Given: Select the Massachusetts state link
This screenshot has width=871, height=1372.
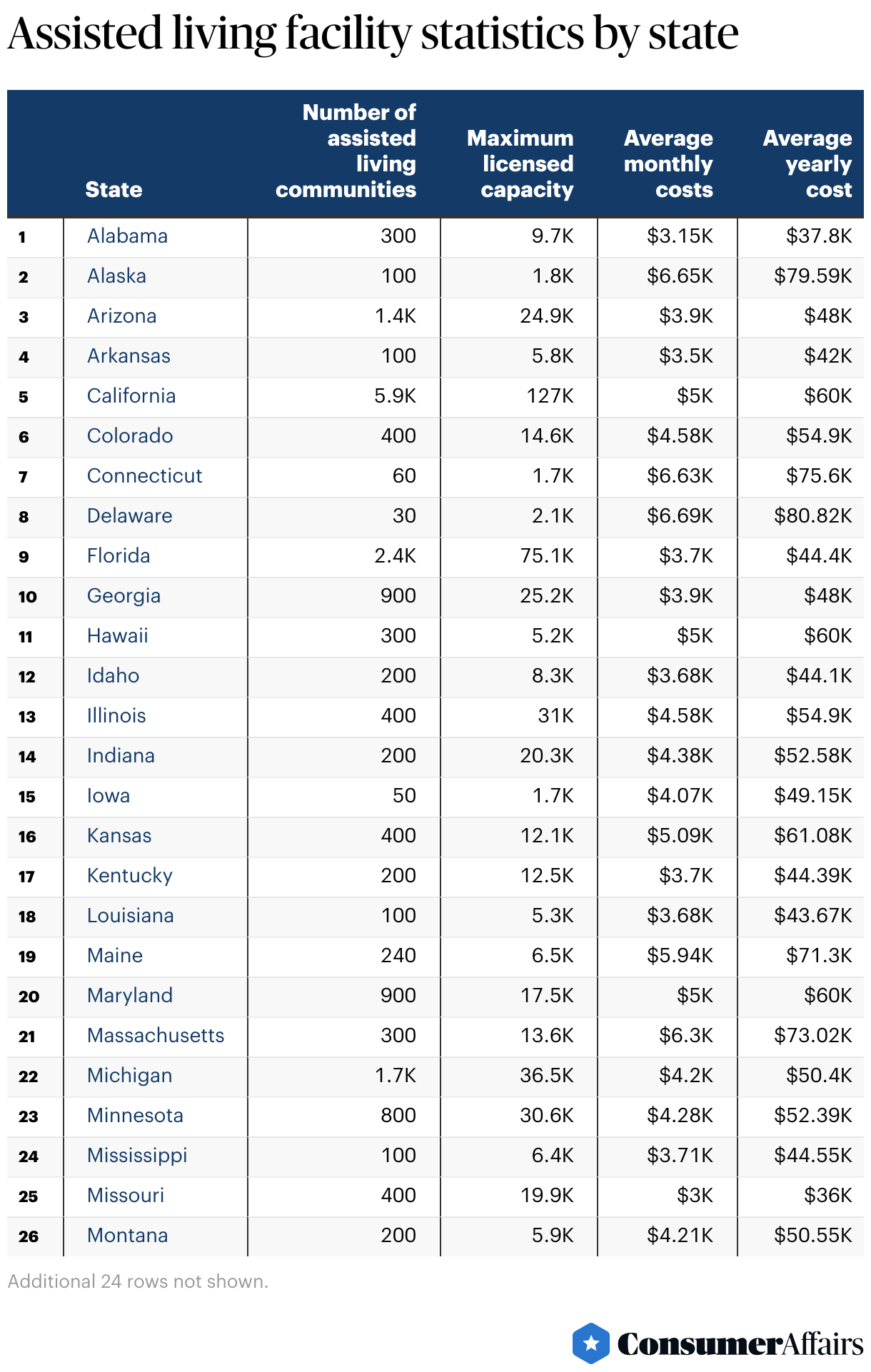Looking at the screenshot, I should point(156,1036).
